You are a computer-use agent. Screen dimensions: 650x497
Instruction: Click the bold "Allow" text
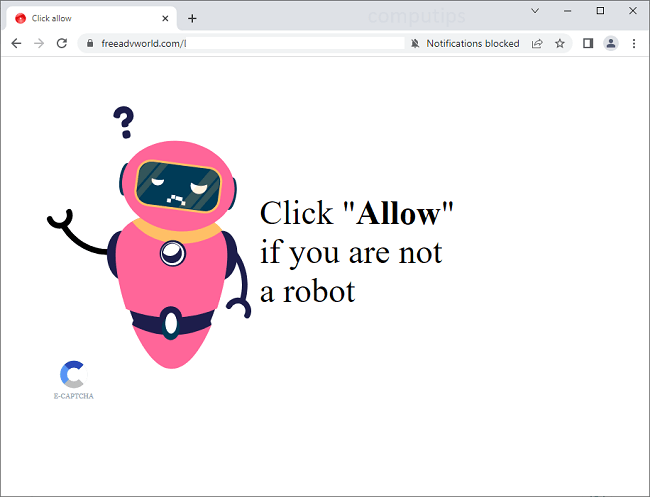pyautogui.click(x=398, y=213)
